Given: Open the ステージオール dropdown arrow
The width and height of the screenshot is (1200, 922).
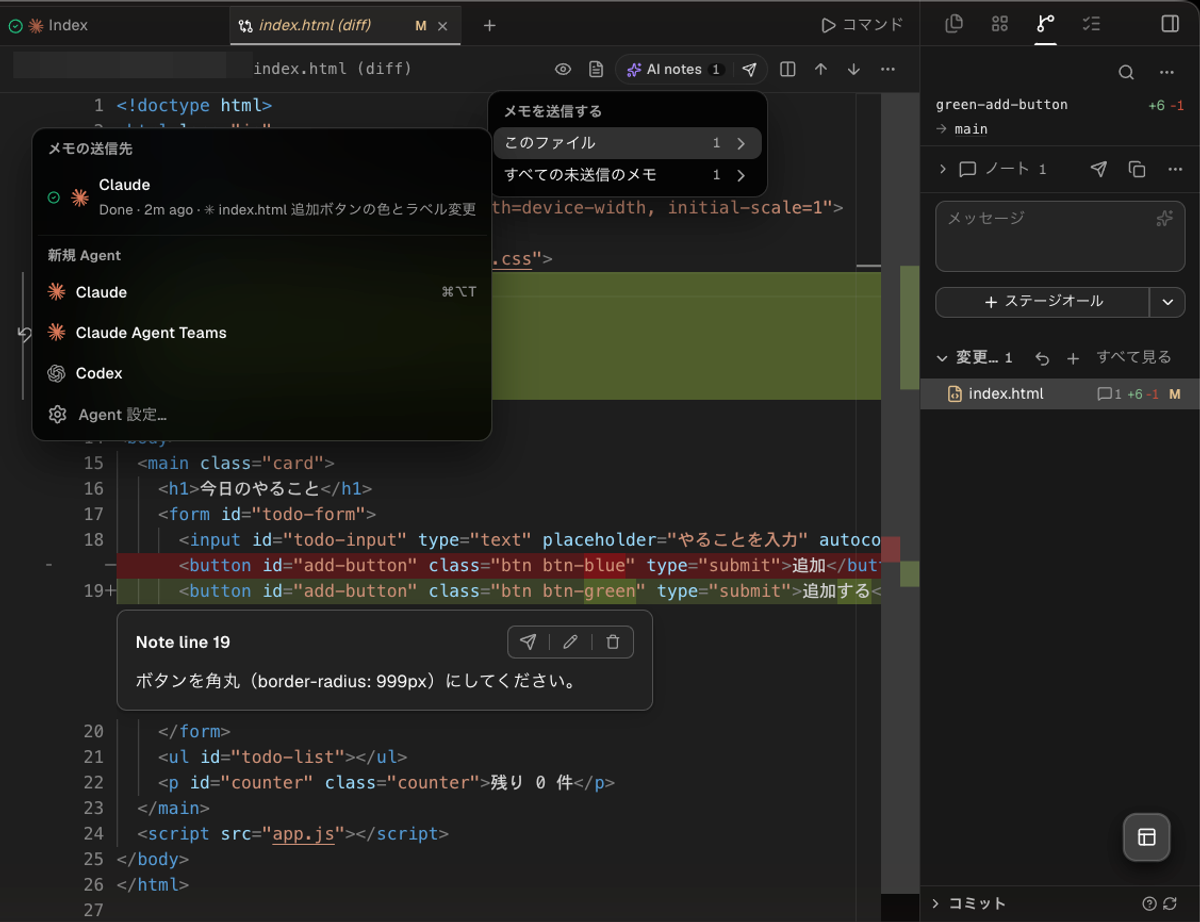Looking at the screenshot, I should click(1167, 301).
